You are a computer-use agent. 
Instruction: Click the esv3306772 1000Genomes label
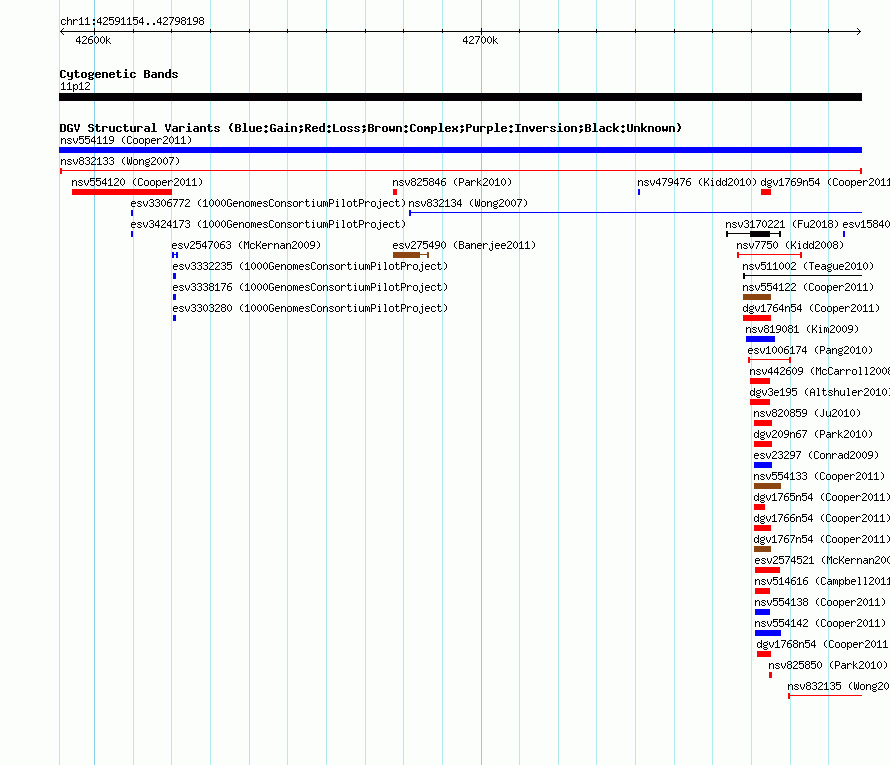(x=268, y=203)
